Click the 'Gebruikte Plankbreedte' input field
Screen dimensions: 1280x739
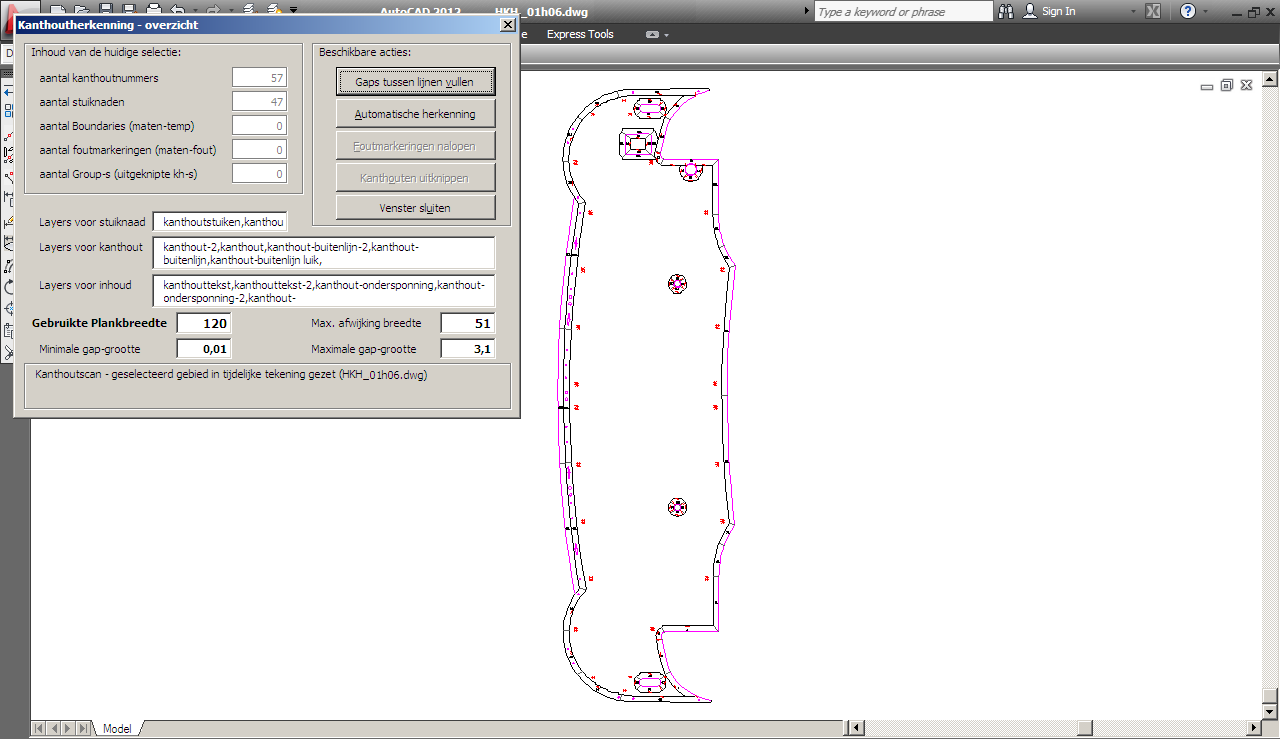click(x=203, y=323)
